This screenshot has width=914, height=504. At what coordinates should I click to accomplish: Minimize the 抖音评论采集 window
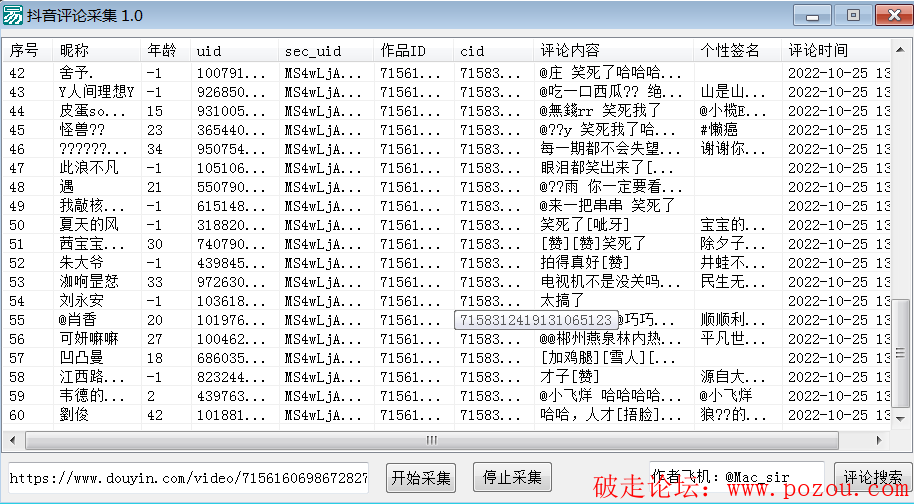(812, 15)
